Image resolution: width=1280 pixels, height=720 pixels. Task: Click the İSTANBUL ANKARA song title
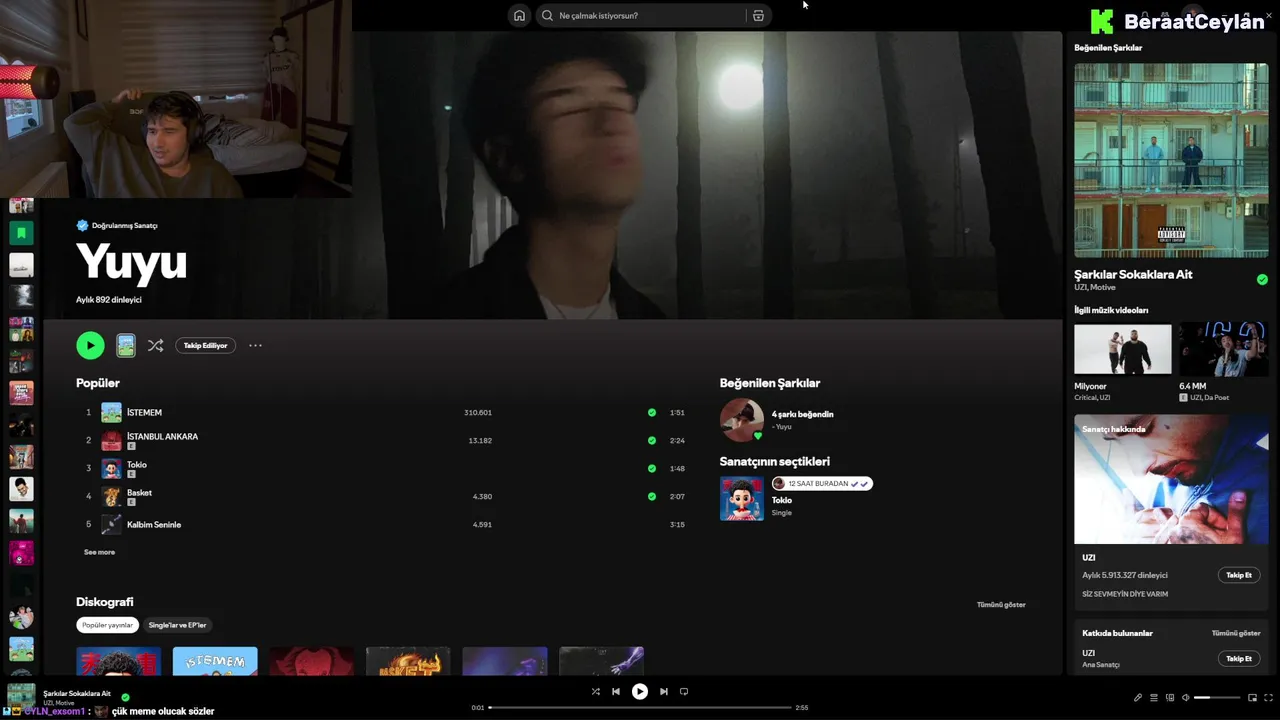(x=162, y=436)
